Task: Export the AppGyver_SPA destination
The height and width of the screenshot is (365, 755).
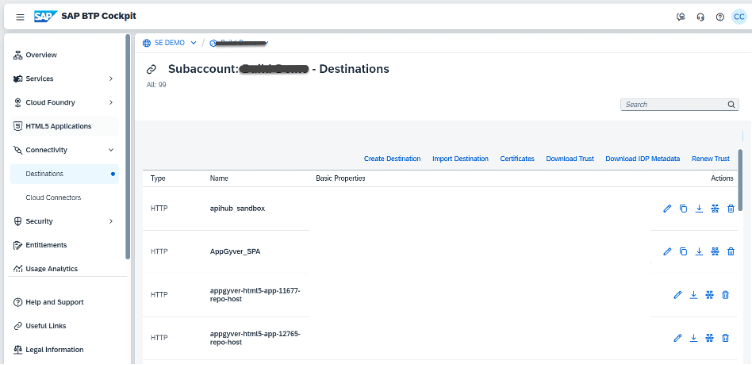Action: pyautogui.click(x=699, y=251)
